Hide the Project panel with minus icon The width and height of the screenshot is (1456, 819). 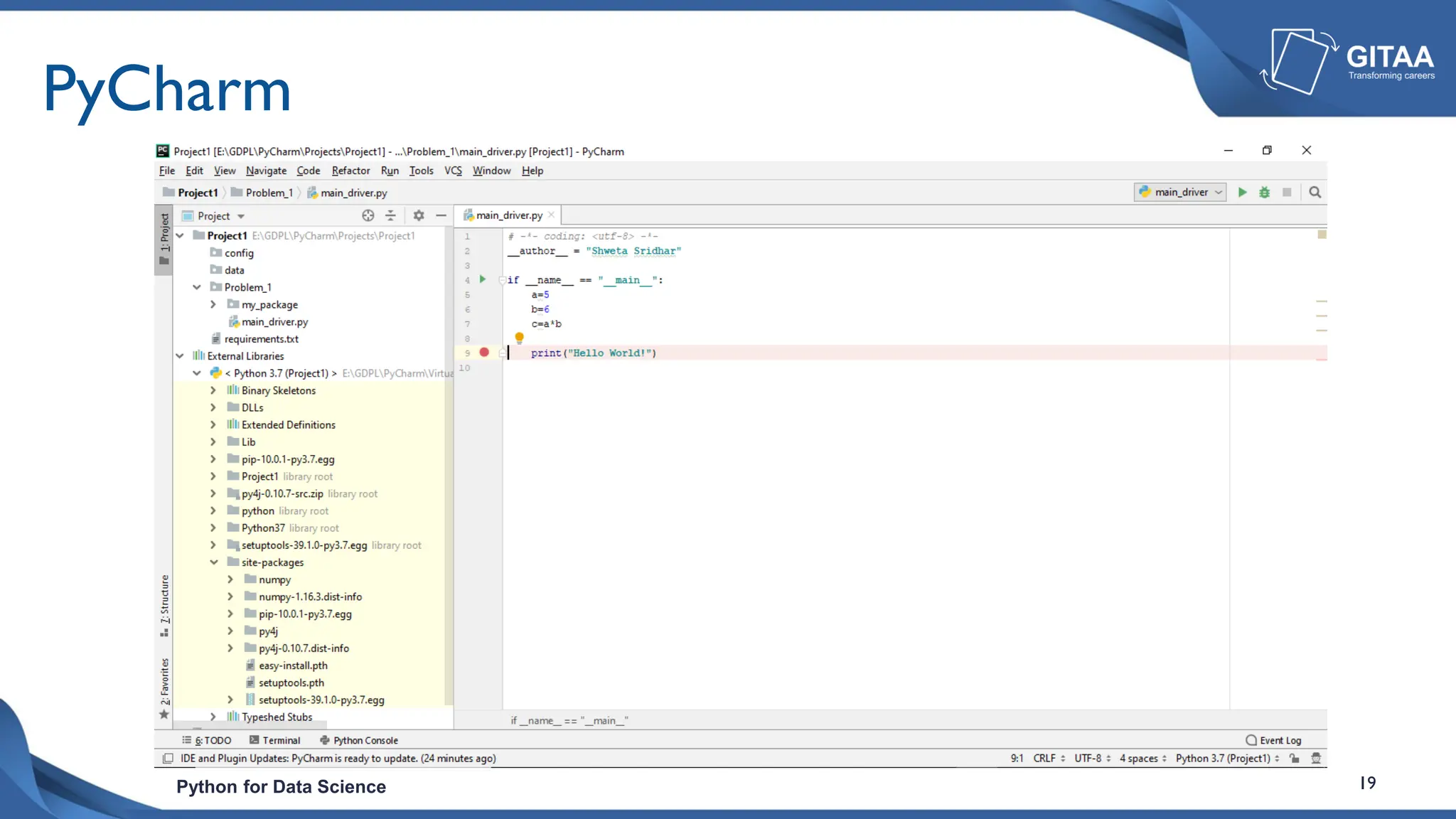click(x=441, y=215)
